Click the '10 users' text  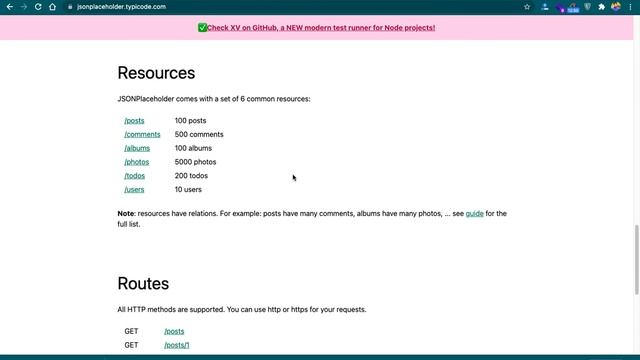click(x=188, y=190)
